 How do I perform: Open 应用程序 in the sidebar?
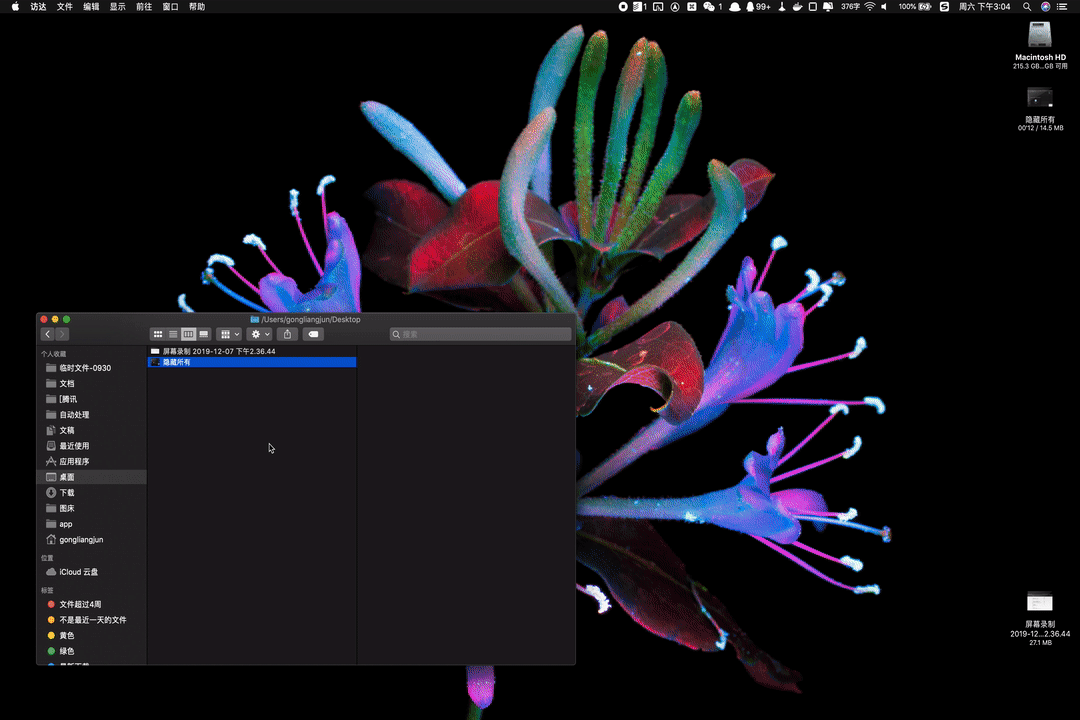[73, 462]
